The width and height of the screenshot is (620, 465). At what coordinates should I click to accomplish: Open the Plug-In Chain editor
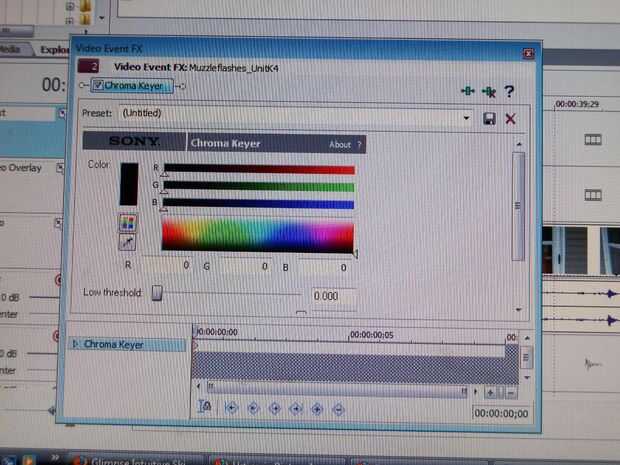[x=467, y=91]
